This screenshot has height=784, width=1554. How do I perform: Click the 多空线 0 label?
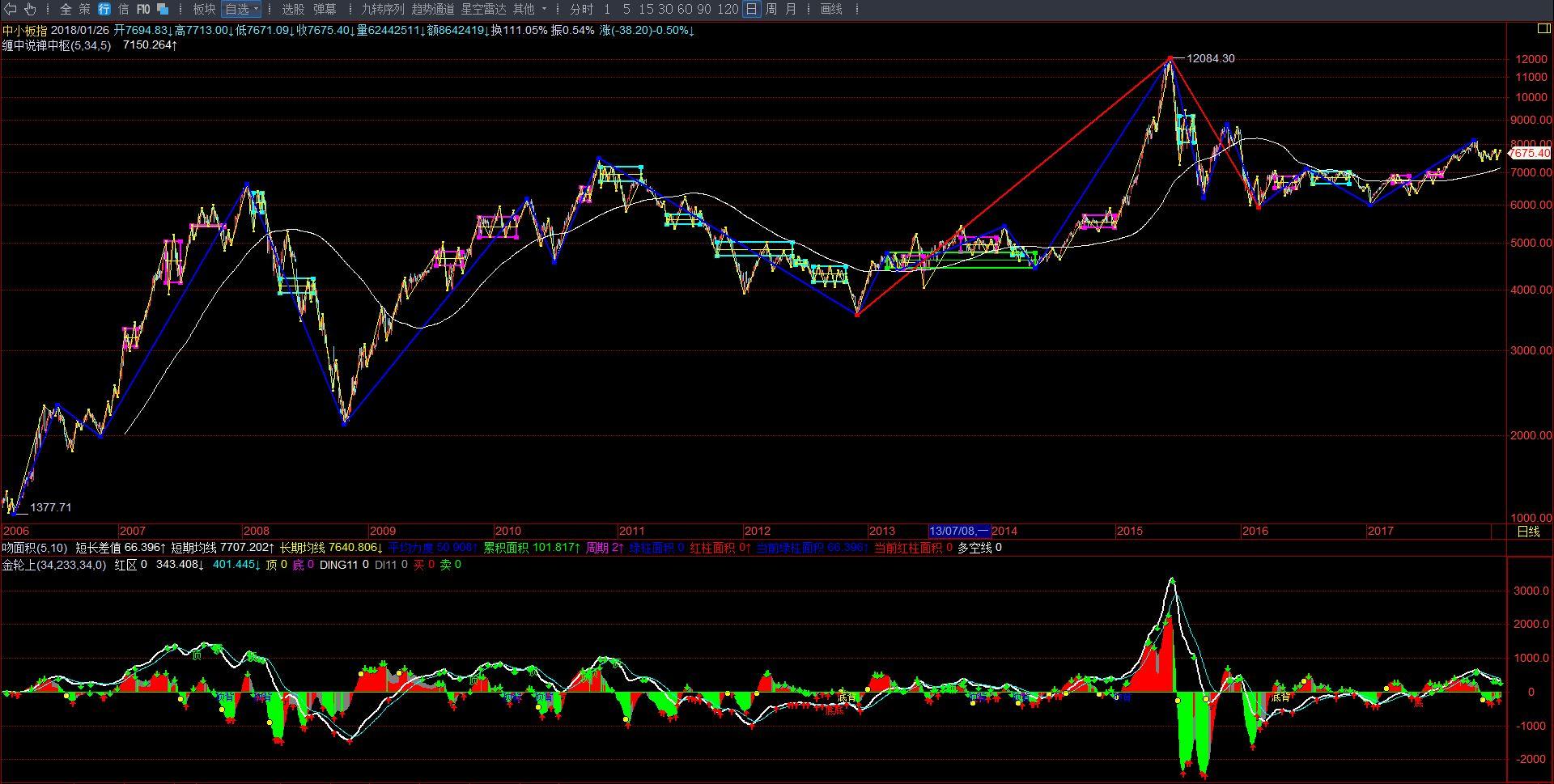(979, 548)
